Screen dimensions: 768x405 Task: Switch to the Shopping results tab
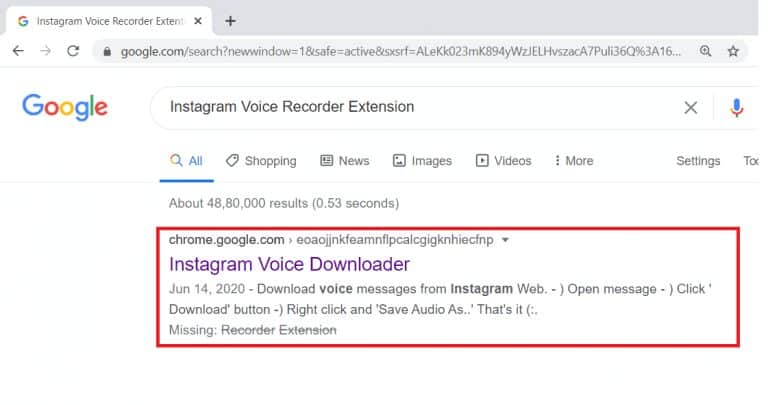(261, 161)
